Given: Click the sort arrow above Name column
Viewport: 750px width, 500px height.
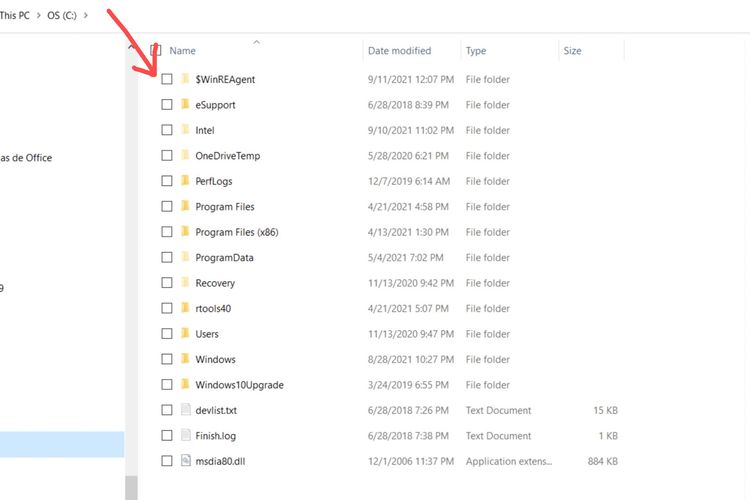Looking at the screenshot, I should 257,41.
